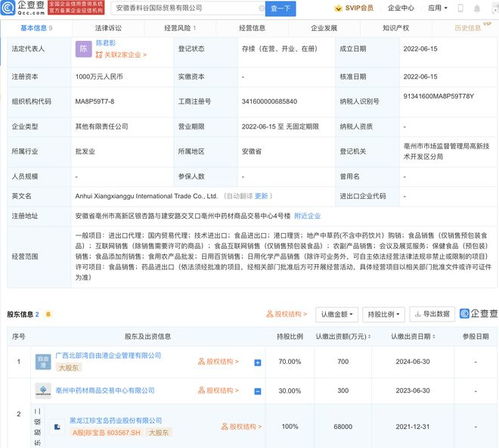The width and height of the screenshot is (499, 448).
Task: Click the SVIP crown icon
Action: point(338,8)
